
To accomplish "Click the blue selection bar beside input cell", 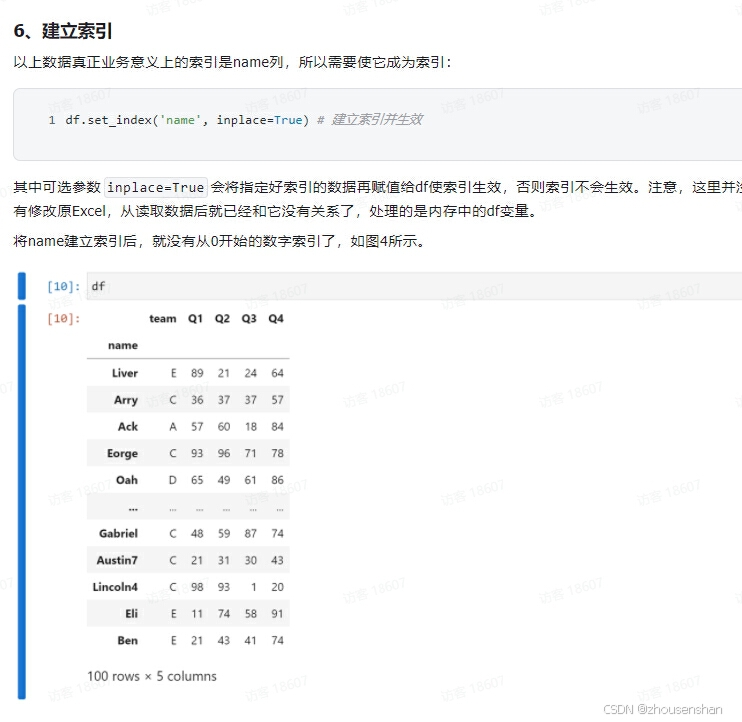I will click(x=22, y=286).
